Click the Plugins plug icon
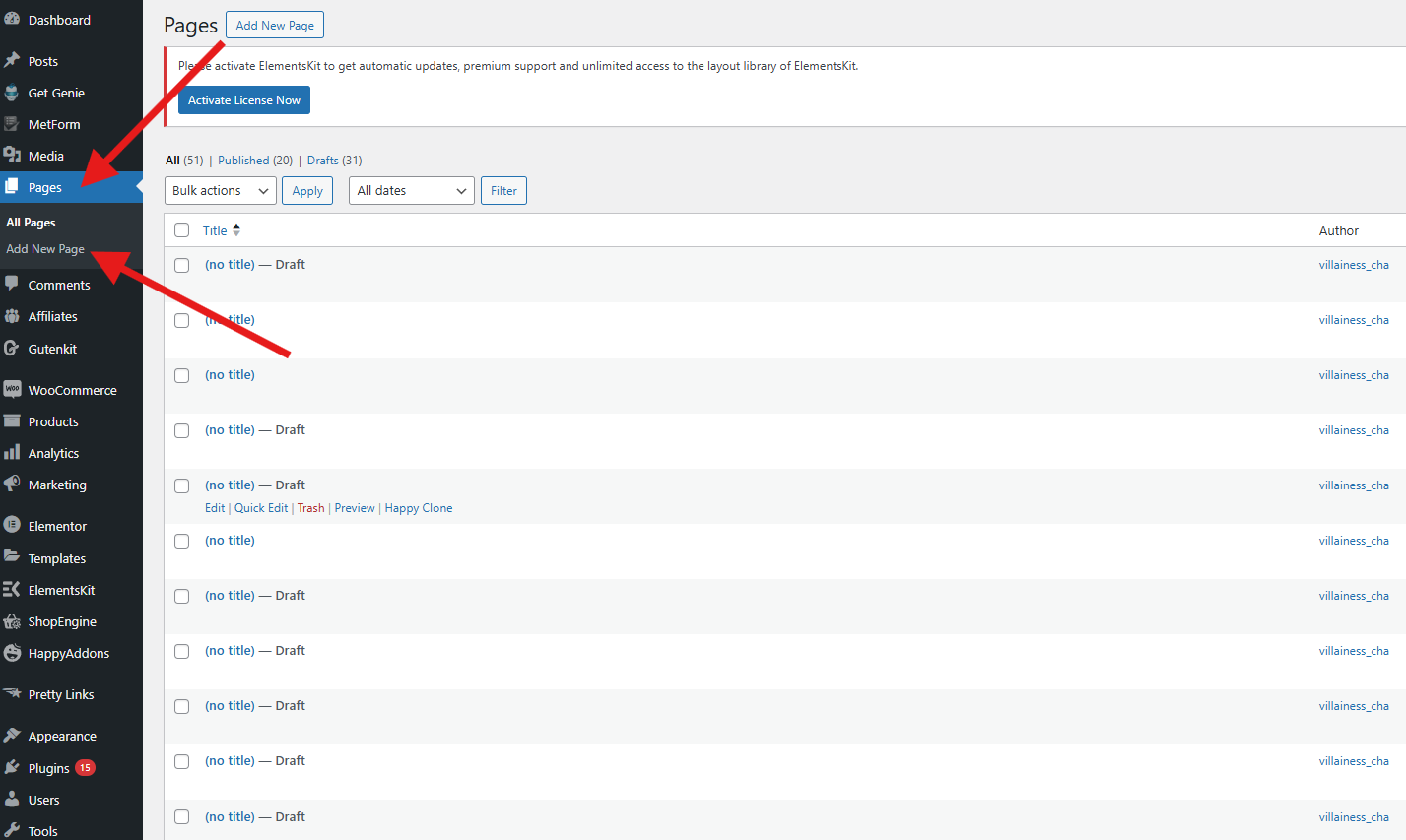The width and height of the screenshot is (1406, 840). pos(12,767)
